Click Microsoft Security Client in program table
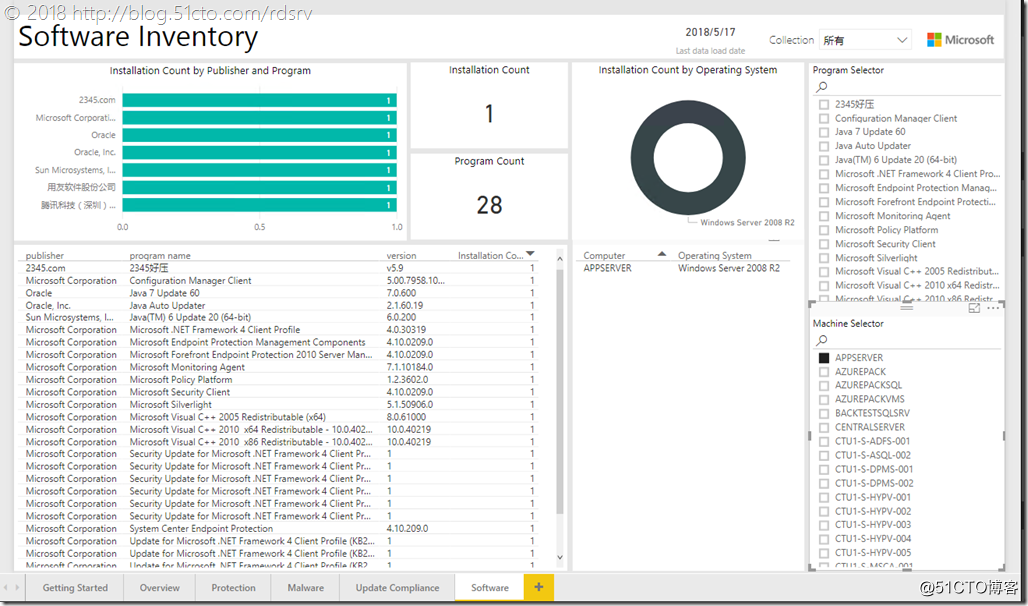Screen dimensions: 1028x606 pos(180,392)
